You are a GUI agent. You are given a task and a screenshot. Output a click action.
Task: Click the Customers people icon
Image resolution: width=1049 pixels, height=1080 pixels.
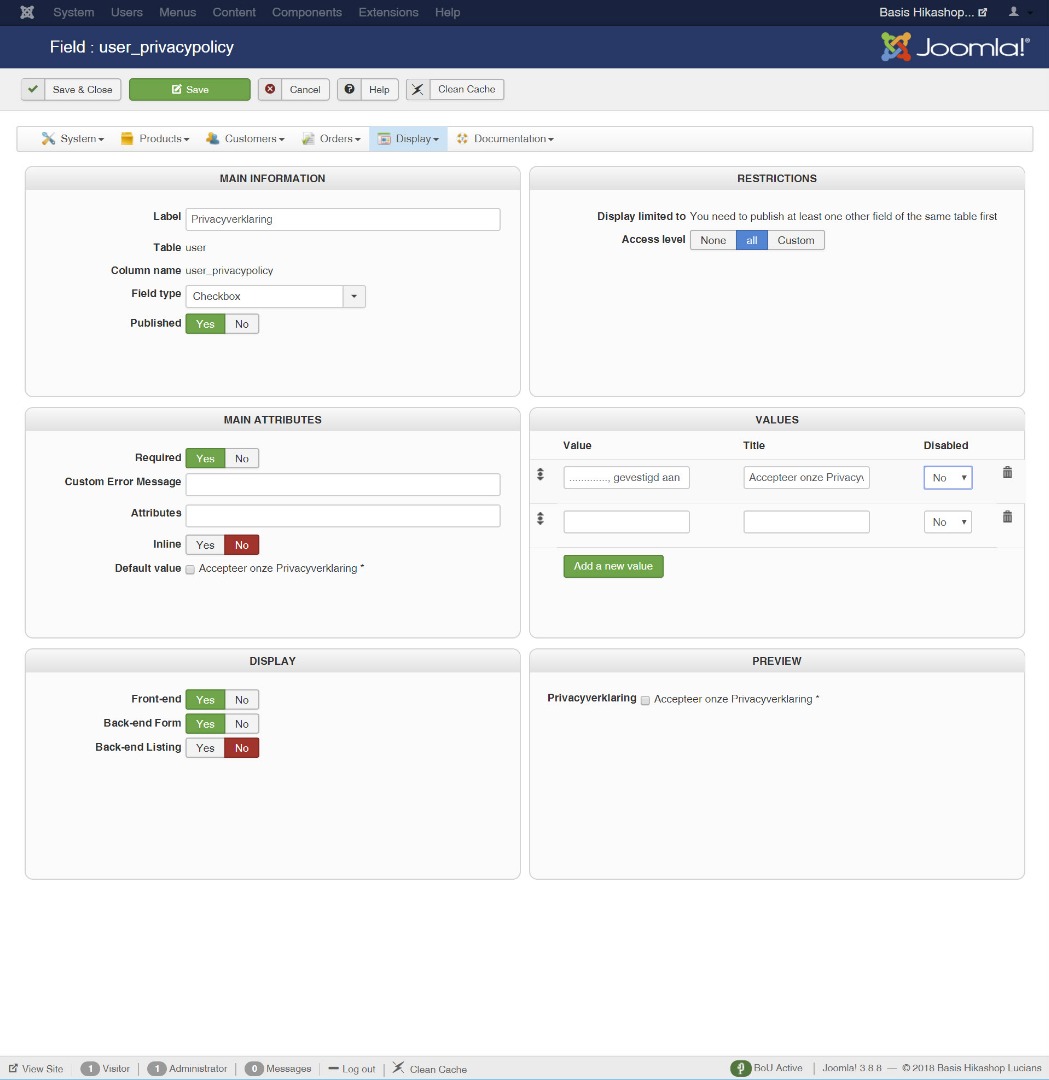tap(212, 138)
